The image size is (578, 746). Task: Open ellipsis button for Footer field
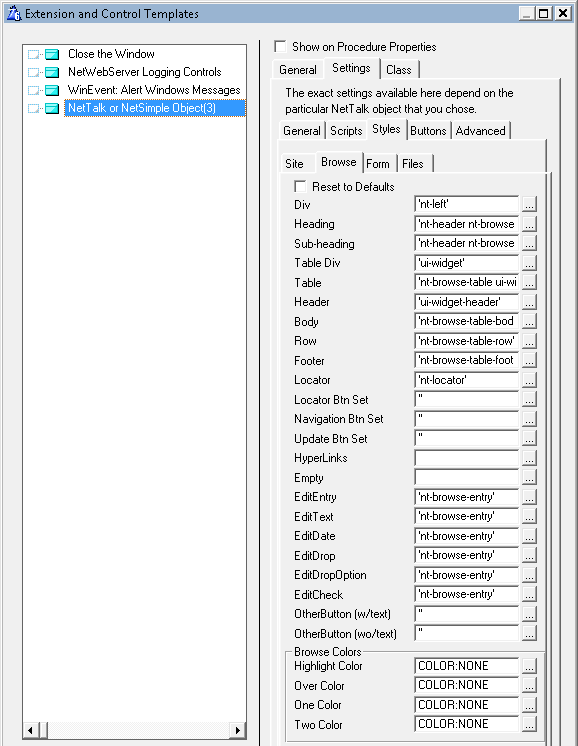(x=529, y=360)
